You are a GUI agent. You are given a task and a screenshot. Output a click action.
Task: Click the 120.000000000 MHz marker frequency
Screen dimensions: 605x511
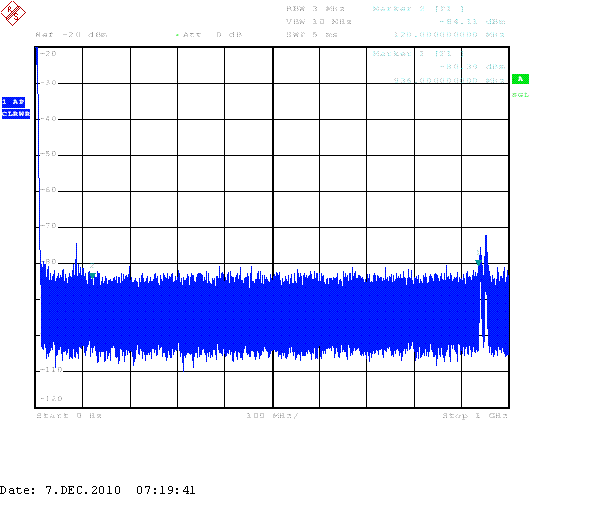pyautogui.click(x=449, y=34)
